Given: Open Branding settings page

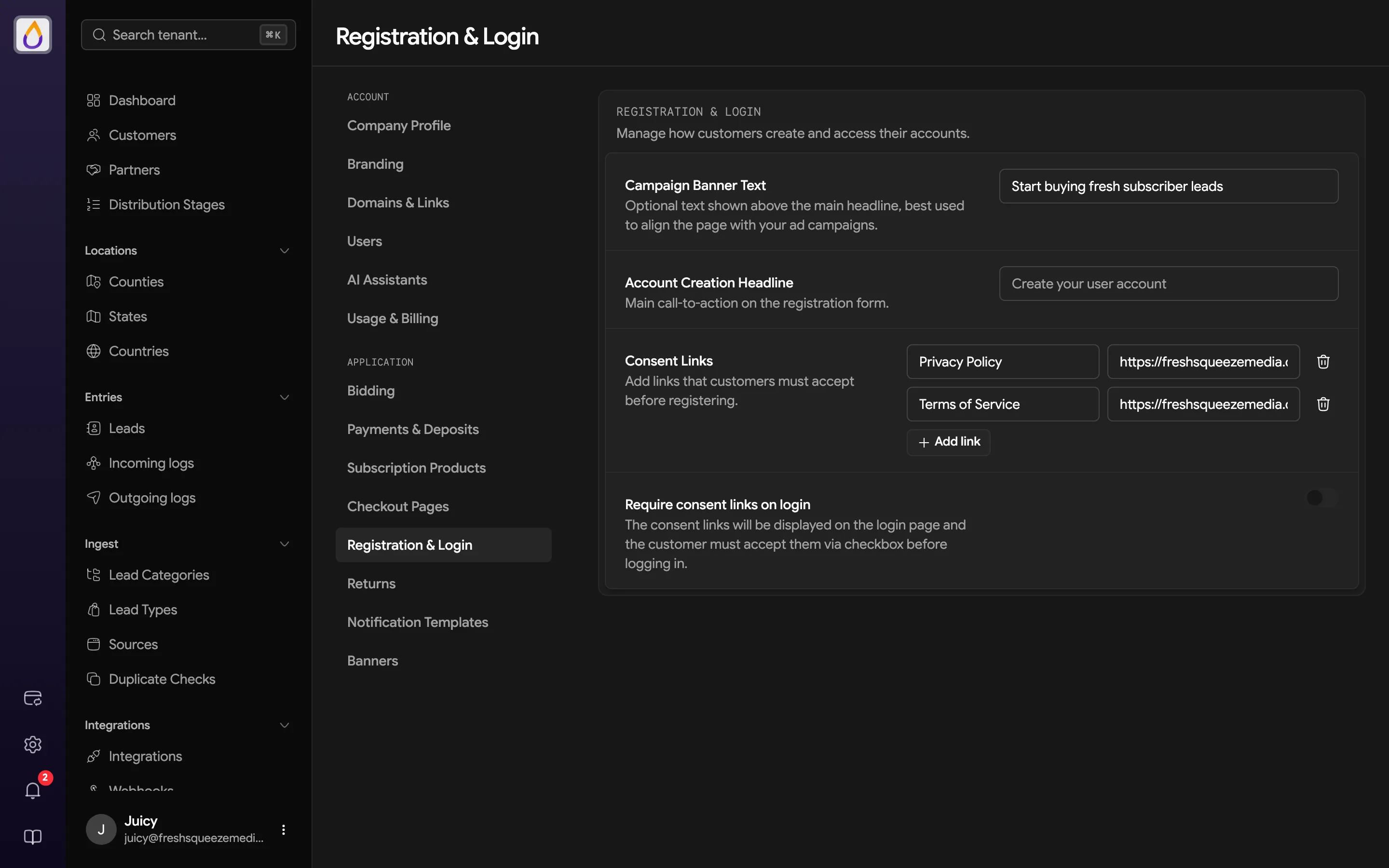Looking at the screenshot, I should [x=443, y=164].
